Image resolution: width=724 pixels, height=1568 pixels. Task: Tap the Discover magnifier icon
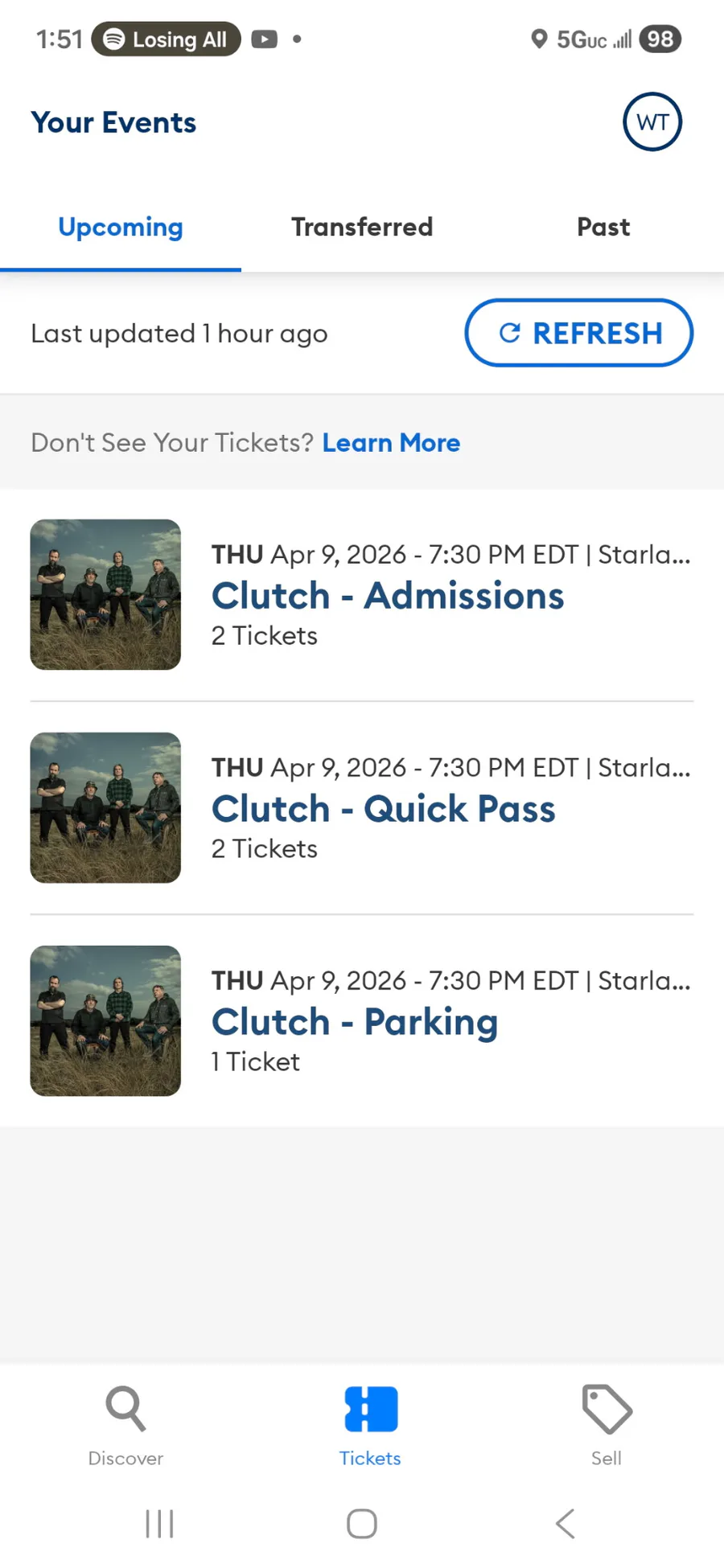pyautogui.click(x=125, y=1409)
